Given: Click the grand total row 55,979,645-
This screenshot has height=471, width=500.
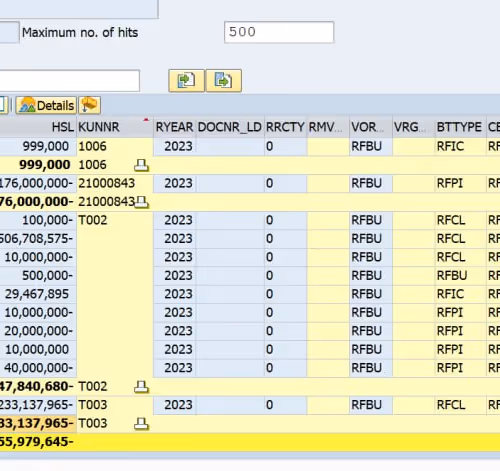Looking at the screenshot, I should pos(250,442).
